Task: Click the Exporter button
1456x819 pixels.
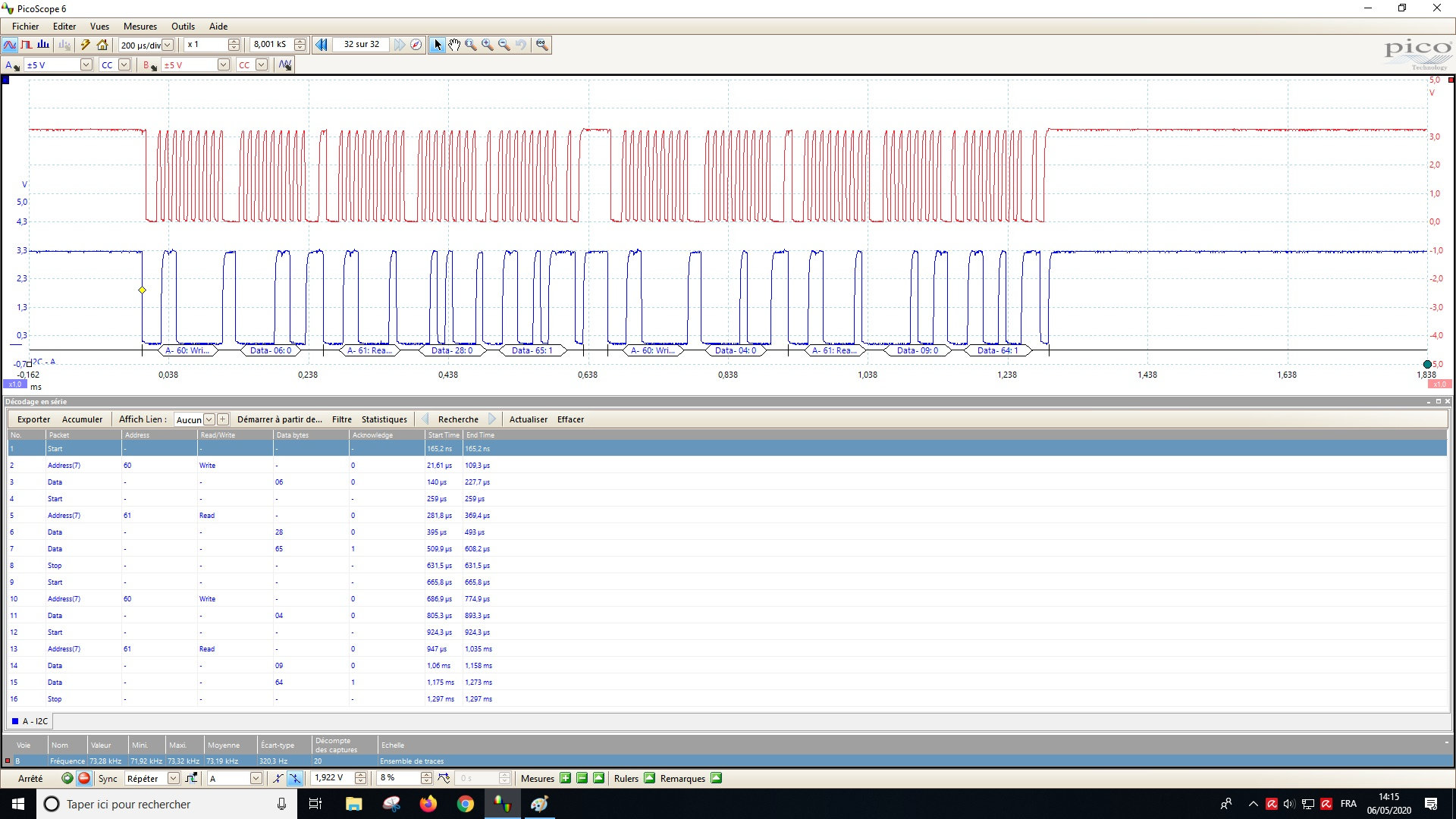Action: (x=33, y=419)
